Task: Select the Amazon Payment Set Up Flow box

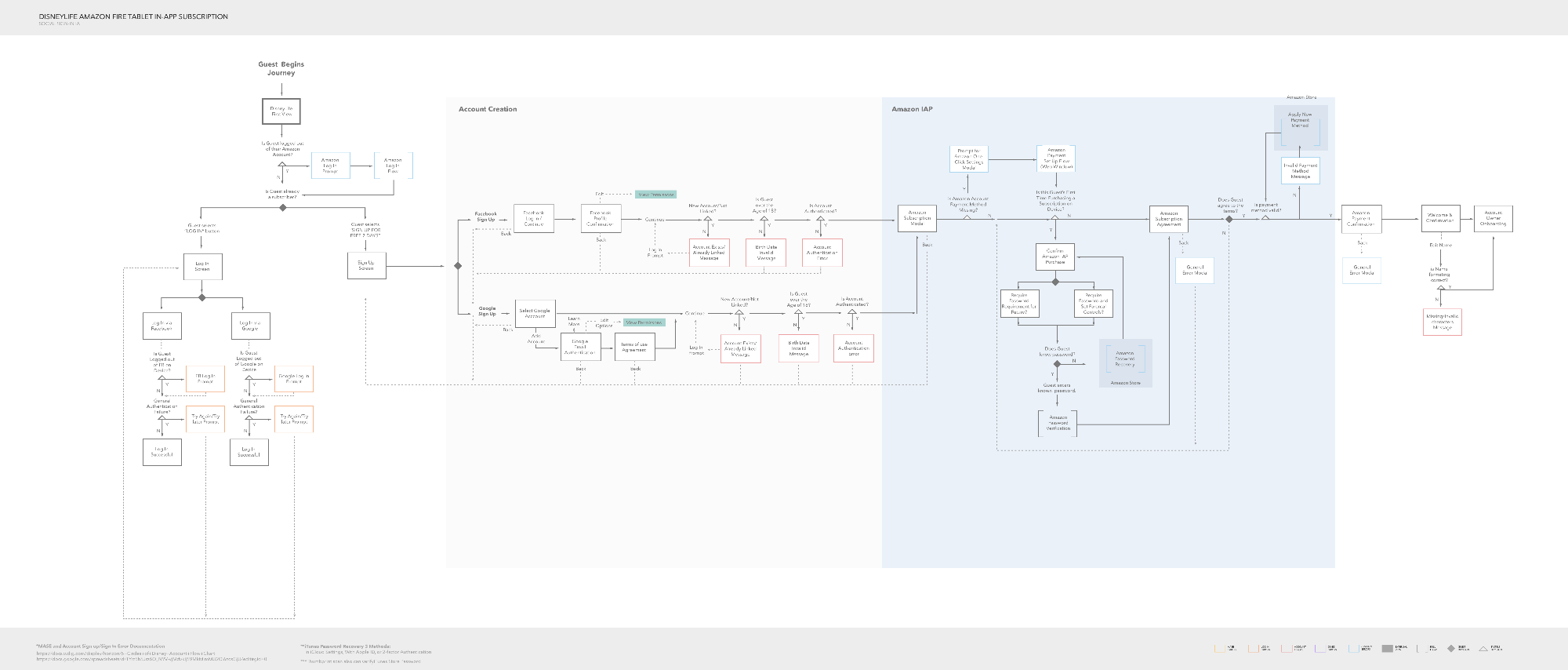Action: (x=1056, y=158)
